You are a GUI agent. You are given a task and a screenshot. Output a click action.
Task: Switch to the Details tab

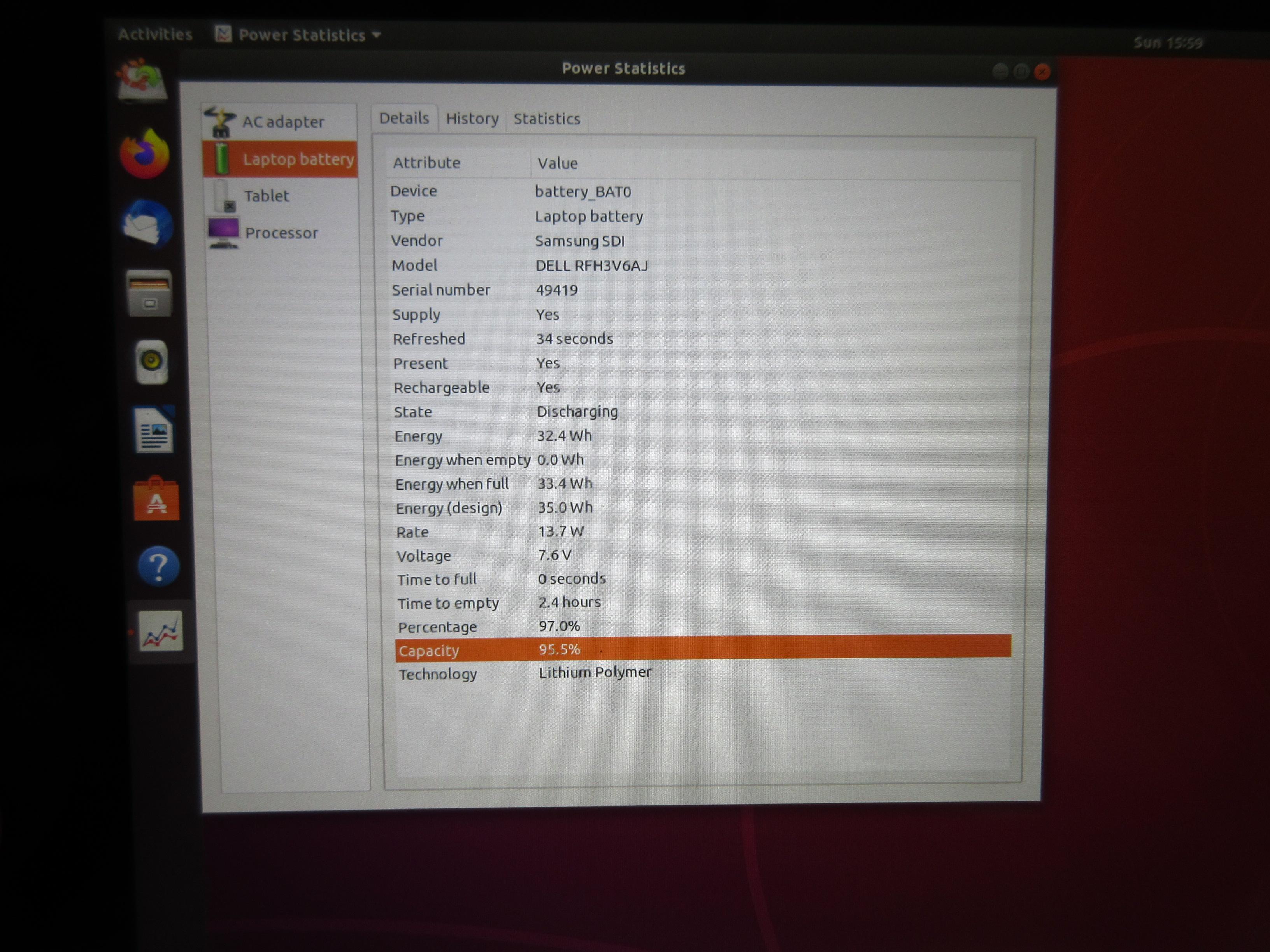pos(404,118)
